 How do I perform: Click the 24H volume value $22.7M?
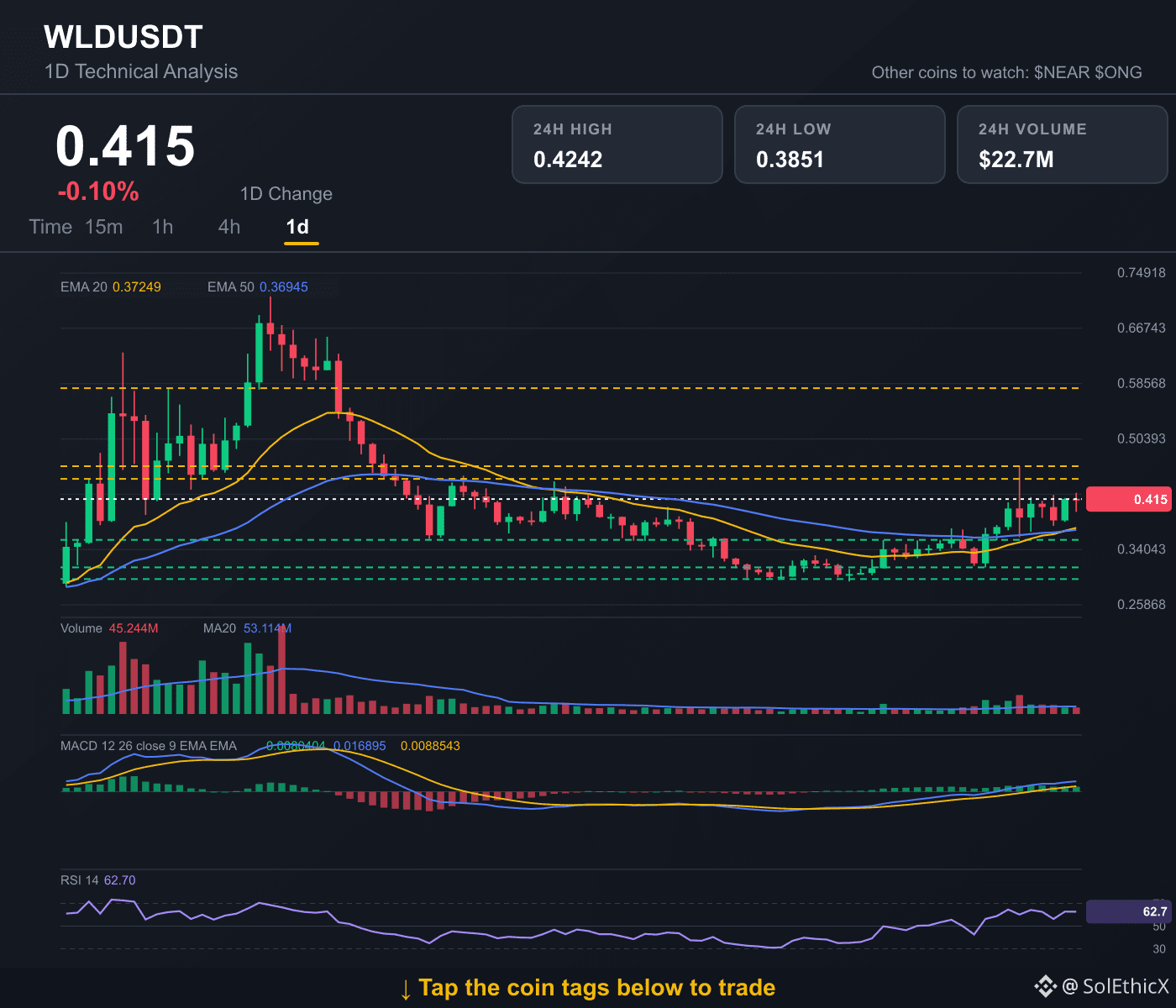pyautogui.click(x=1016, y=160)
